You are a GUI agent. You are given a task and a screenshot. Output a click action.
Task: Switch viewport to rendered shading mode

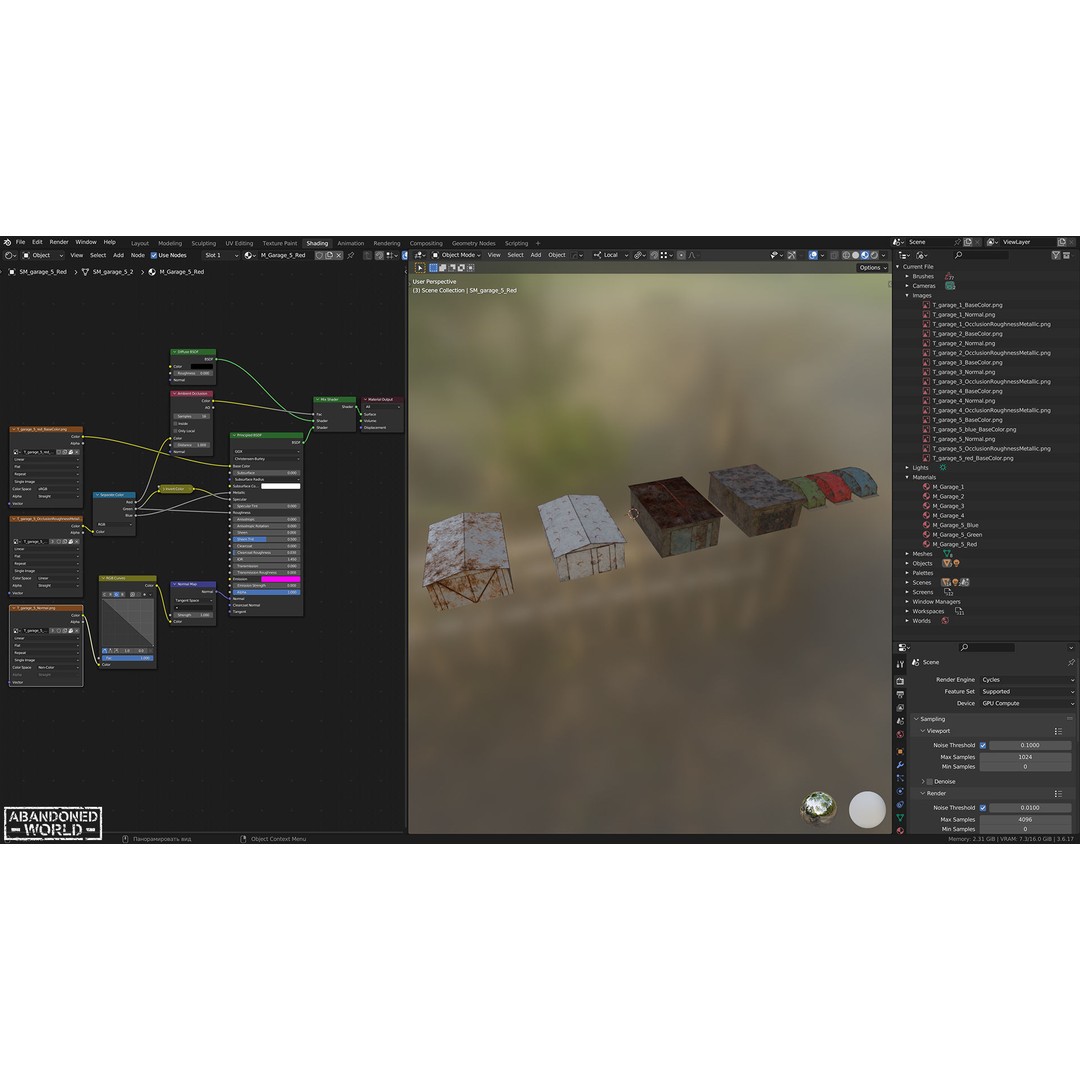[x=875, y=256]
